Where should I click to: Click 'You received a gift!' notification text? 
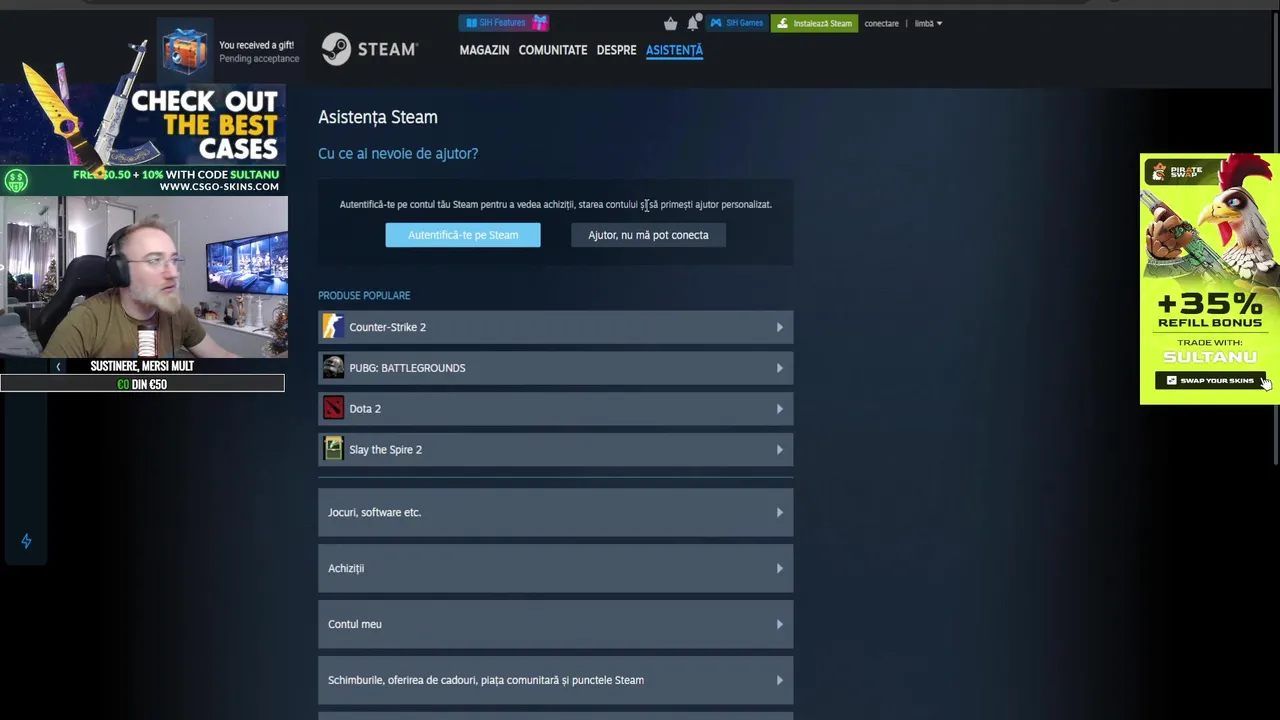[x=256, y=45]
